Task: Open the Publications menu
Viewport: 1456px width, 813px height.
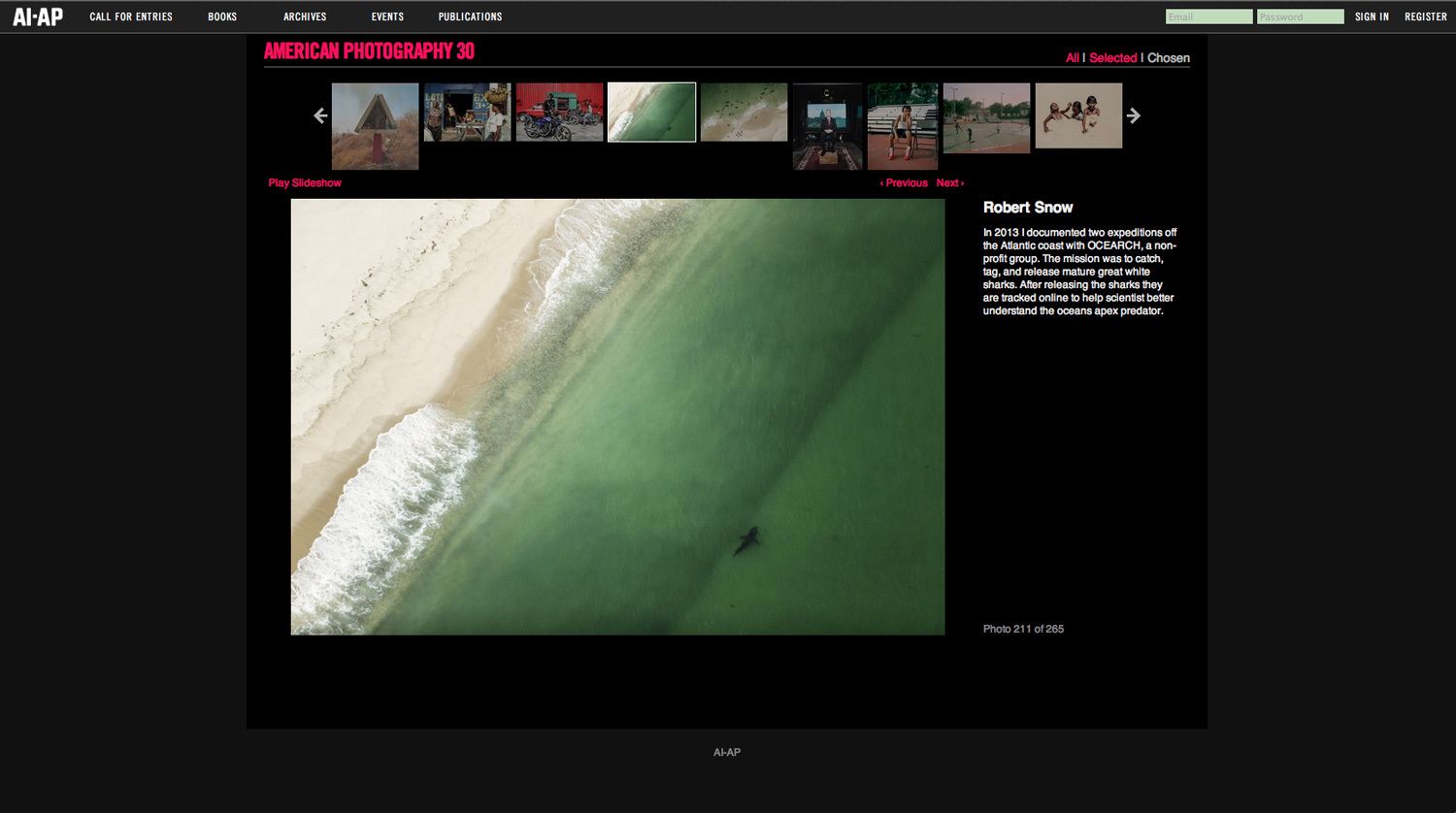Action: click(x=470, y=16)
